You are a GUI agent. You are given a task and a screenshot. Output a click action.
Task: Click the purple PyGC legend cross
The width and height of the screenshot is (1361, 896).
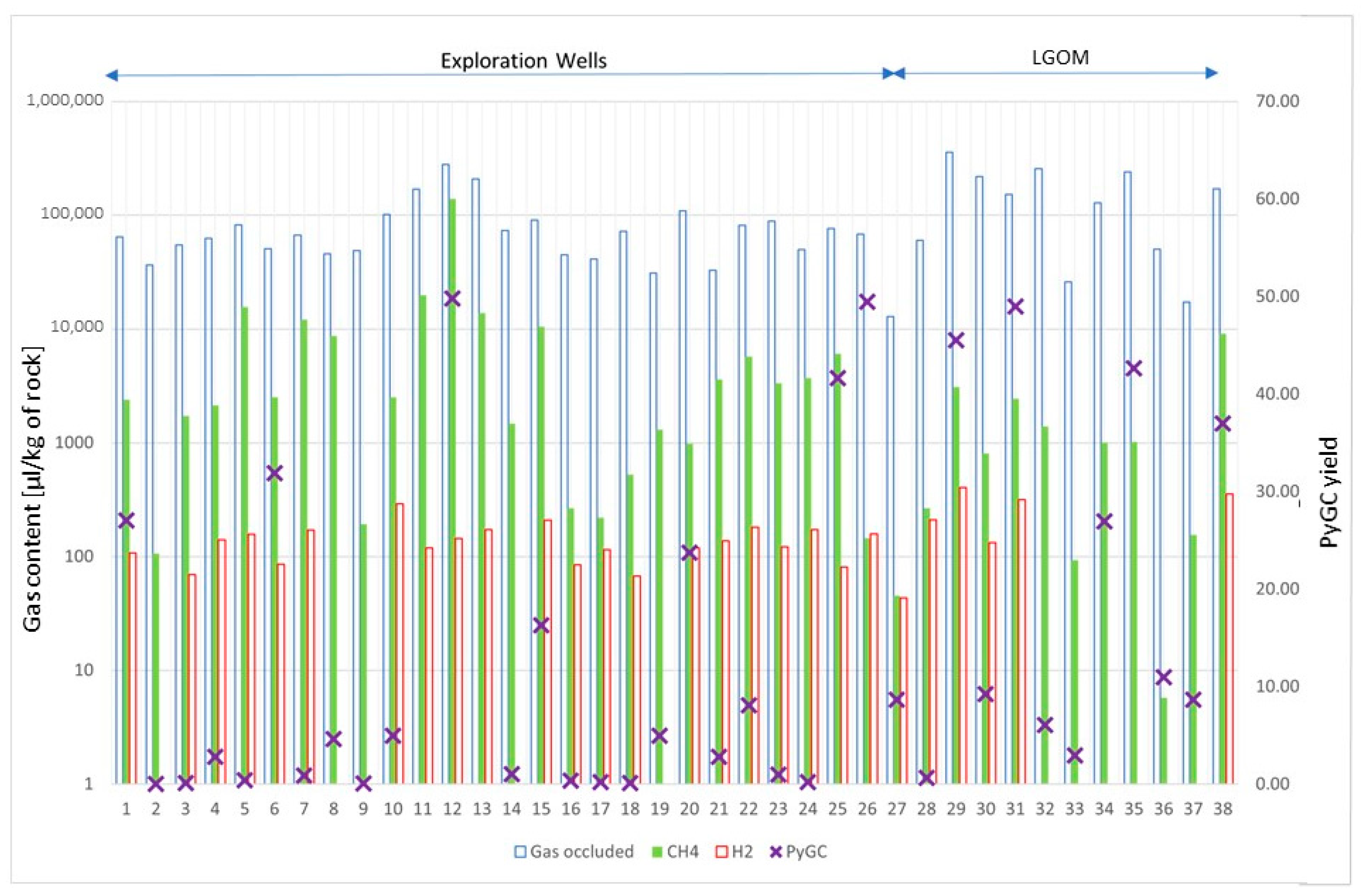[x=776, y=852]
